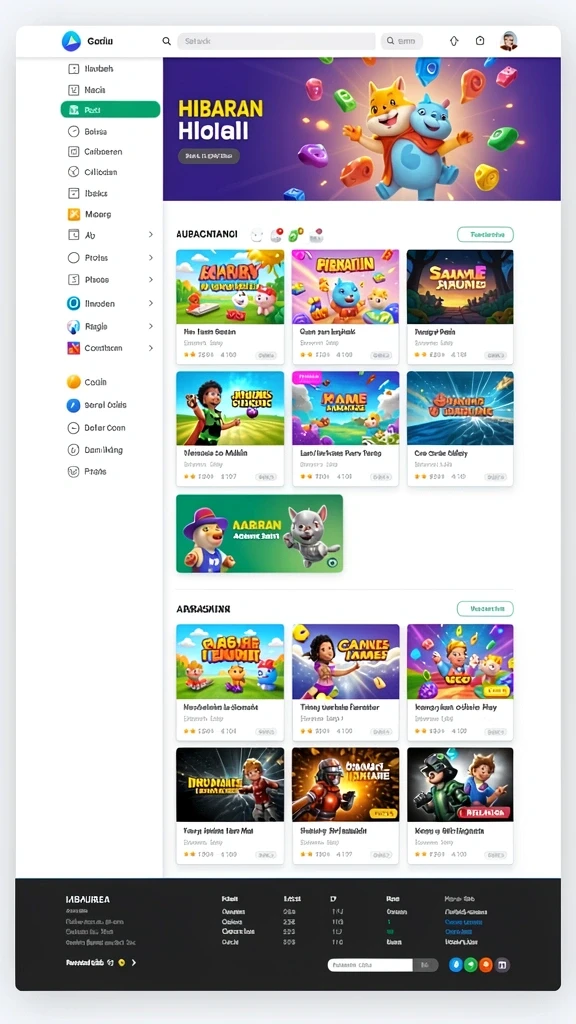This screenshot has height=1024, width=576.
Task: Expand the Protes sidebar row chevron
Action: pos(151,258)
